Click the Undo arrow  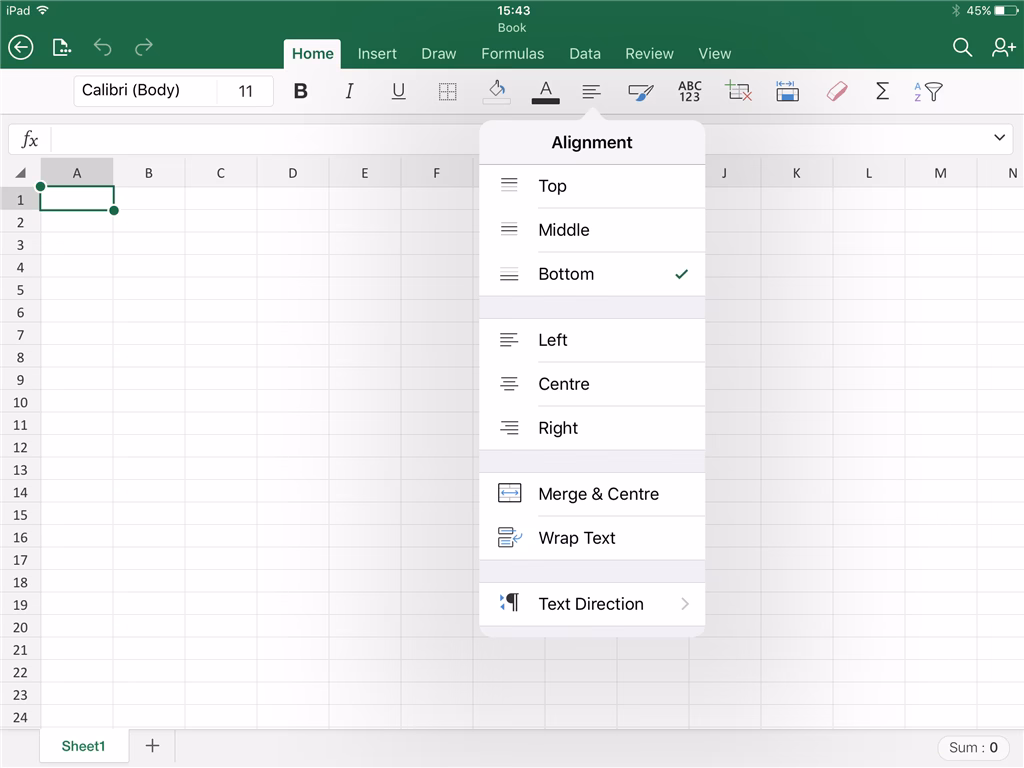101,47
